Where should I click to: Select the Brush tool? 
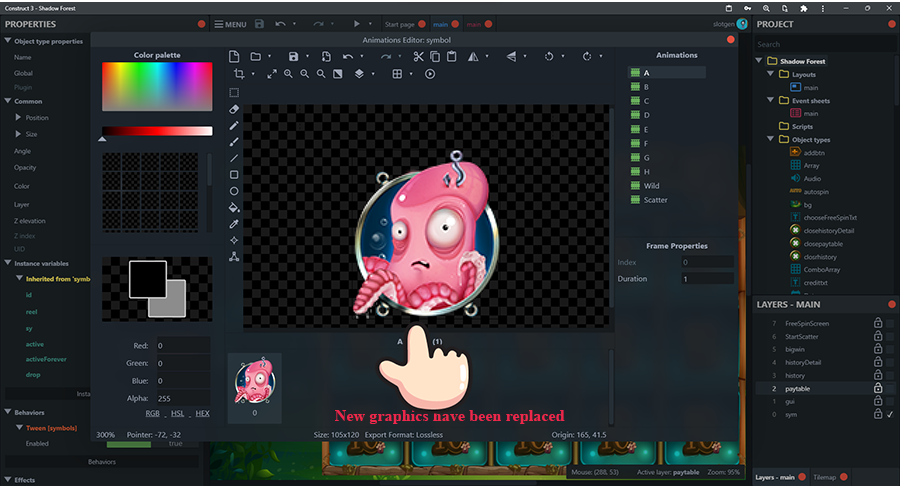234,142
